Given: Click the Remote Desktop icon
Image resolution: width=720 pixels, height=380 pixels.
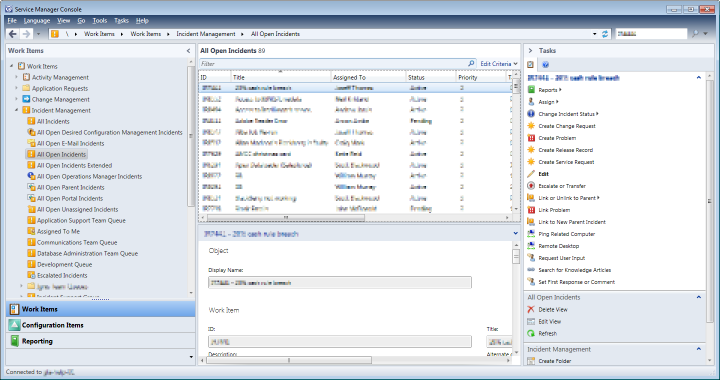Looking at the screenshot, I should coord(531,246).
